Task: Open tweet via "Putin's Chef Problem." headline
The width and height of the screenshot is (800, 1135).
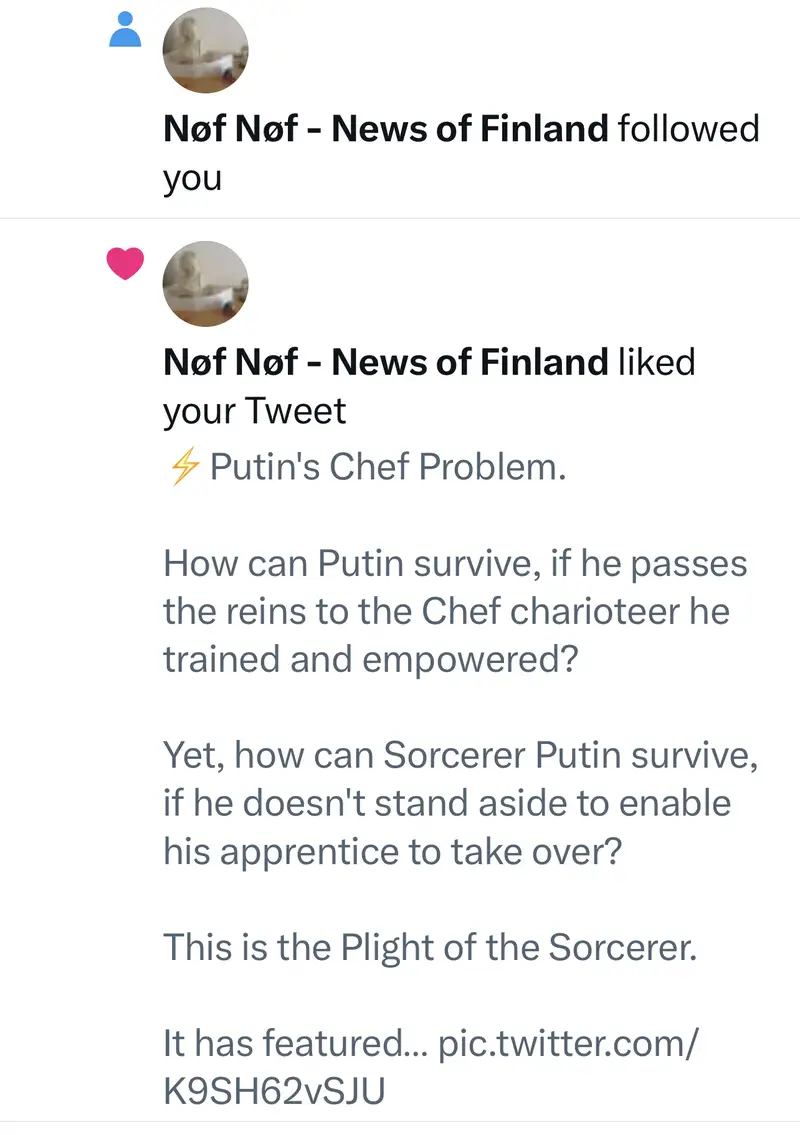Action: (x=388, y=467)
